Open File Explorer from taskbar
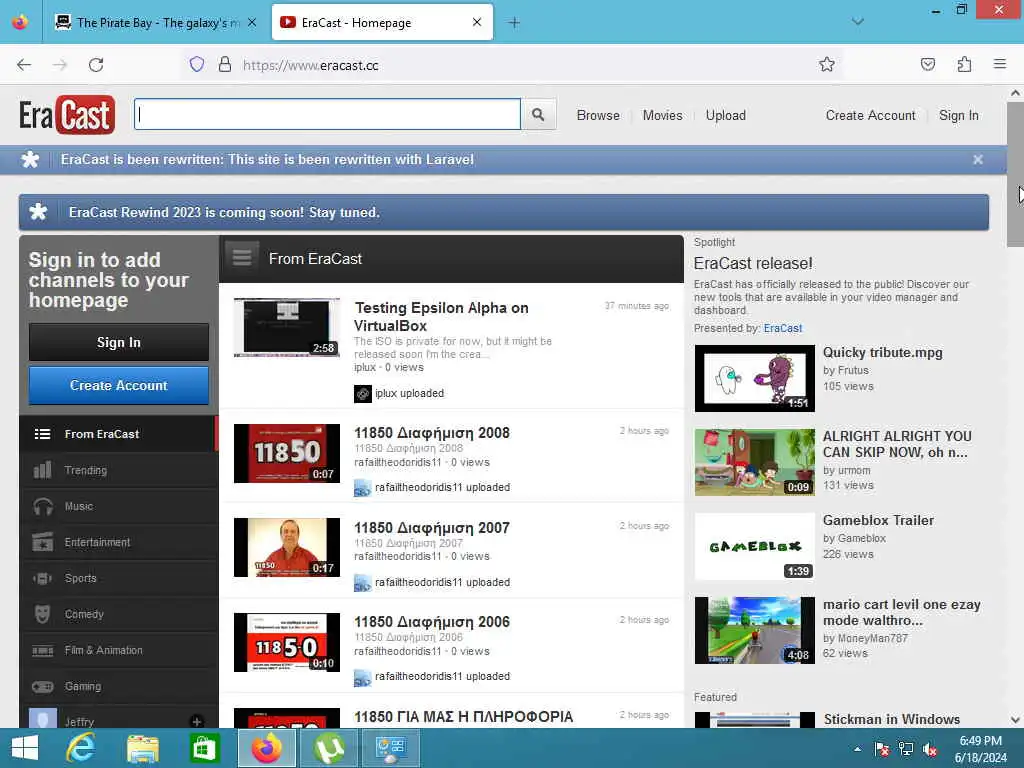1024x768 pixels. (x=142, y=748)
